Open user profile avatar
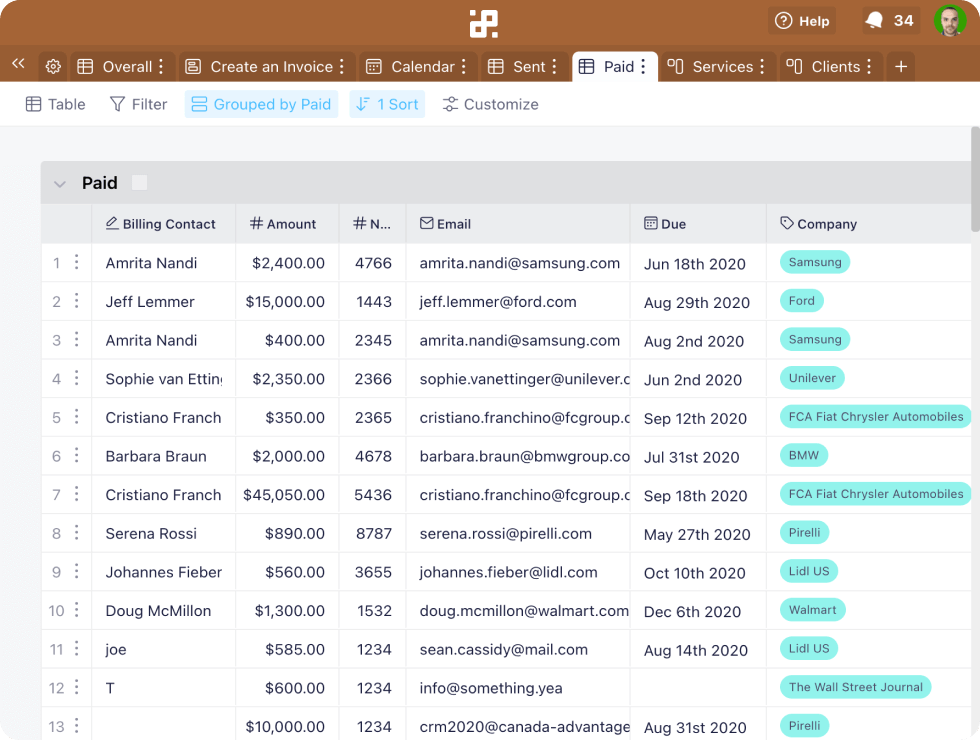 (950, 21)
